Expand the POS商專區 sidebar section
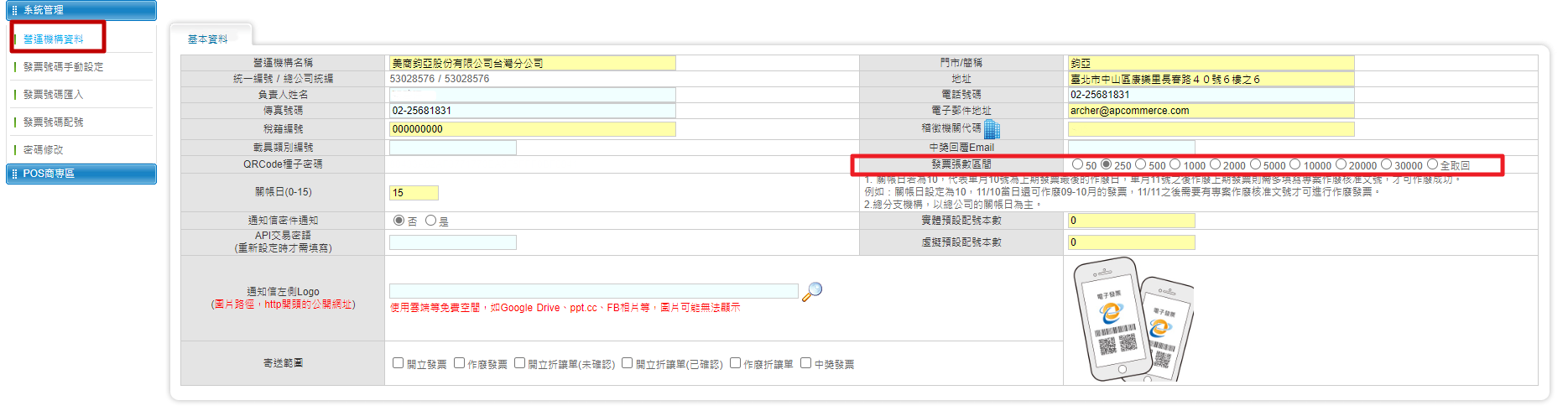The image size is (1568, 411). coord(81,174)
